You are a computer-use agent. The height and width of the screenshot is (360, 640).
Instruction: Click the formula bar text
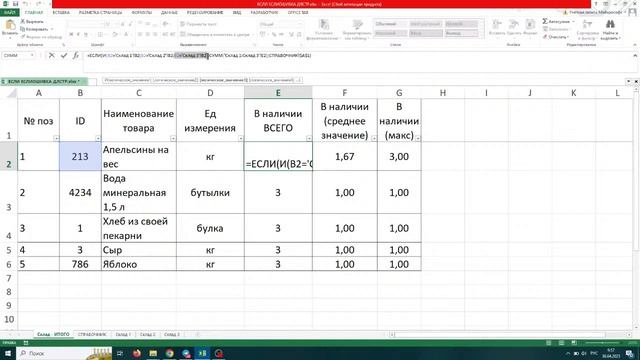tap(199, 56)
